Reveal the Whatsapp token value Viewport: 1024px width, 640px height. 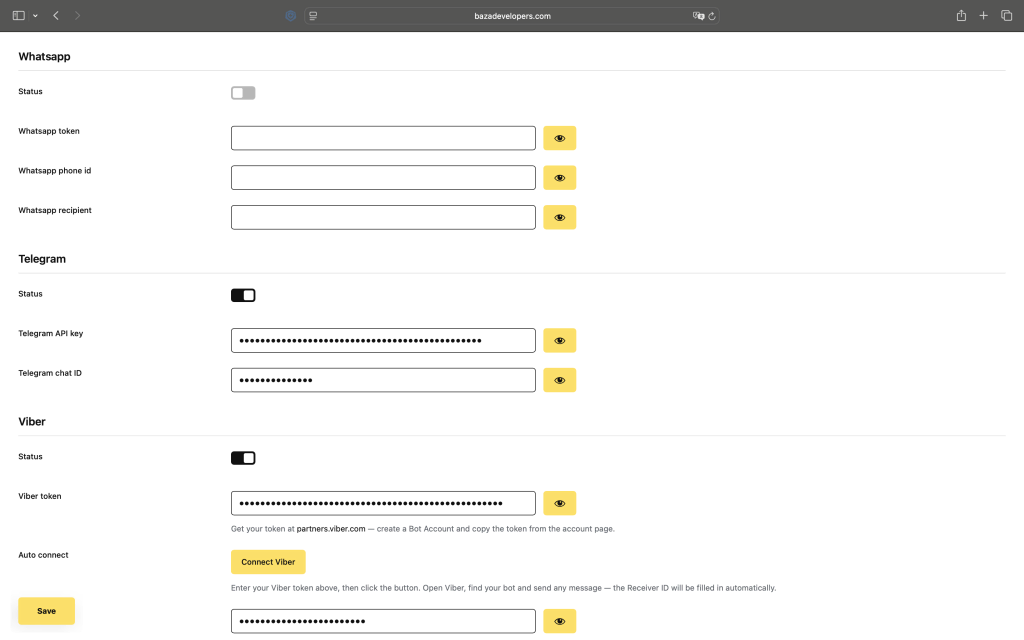pyautogui.click(x=560, y=138)
